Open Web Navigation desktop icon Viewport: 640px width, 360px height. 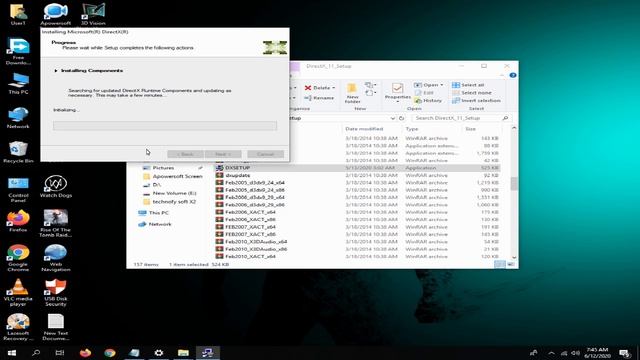[x=56, y=258]
